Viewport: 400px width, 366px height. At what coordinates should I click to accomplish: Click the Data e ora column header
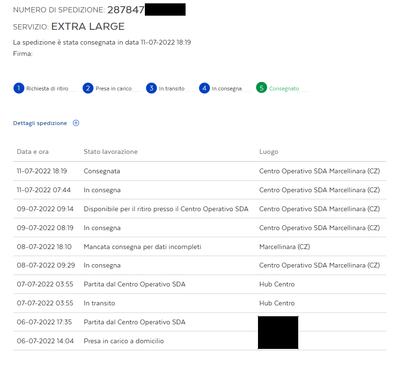coord(33,152)
